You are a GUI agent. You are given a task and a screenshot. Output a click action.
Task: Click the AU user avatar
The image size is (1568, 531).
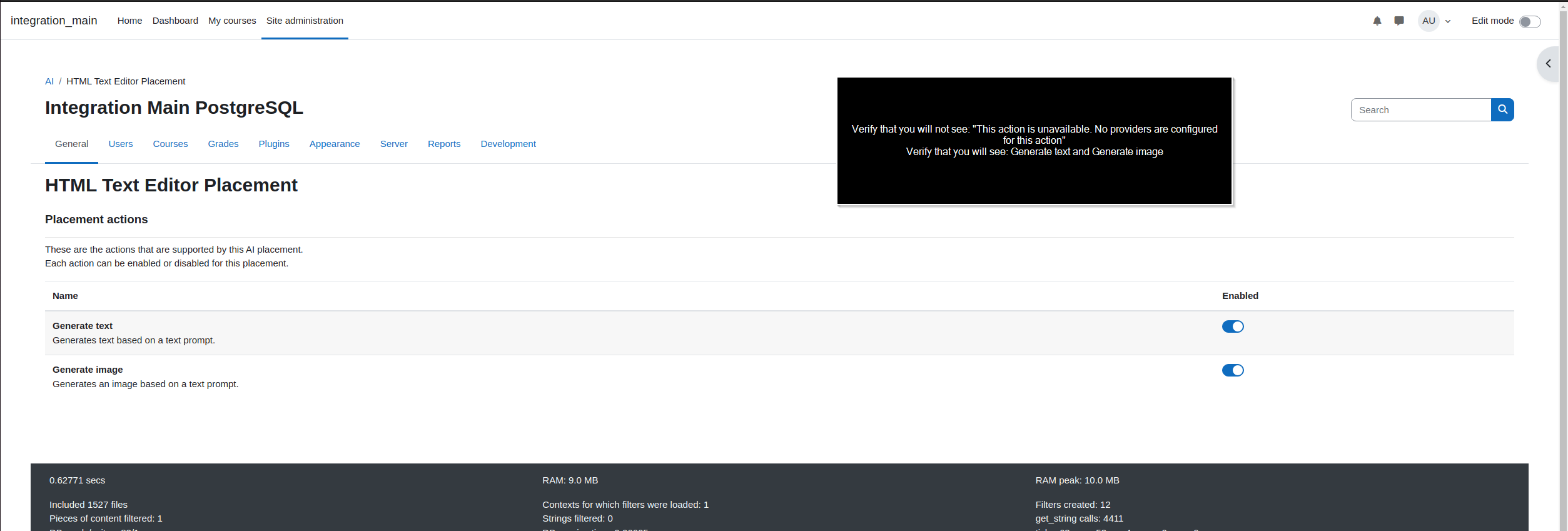coord(1429,21)
